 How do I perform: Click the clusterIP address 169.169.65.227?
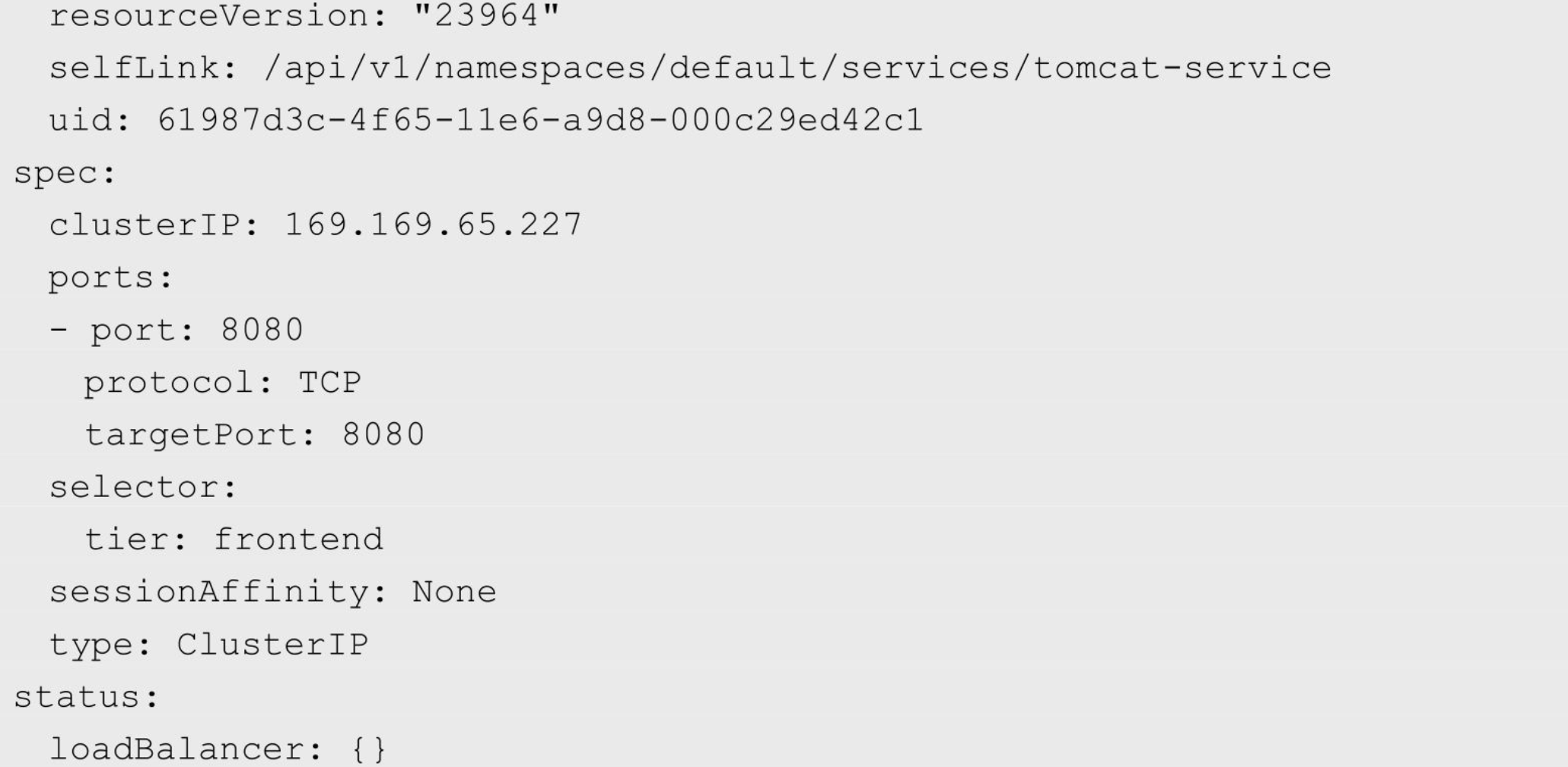click(x=433, y=224)
